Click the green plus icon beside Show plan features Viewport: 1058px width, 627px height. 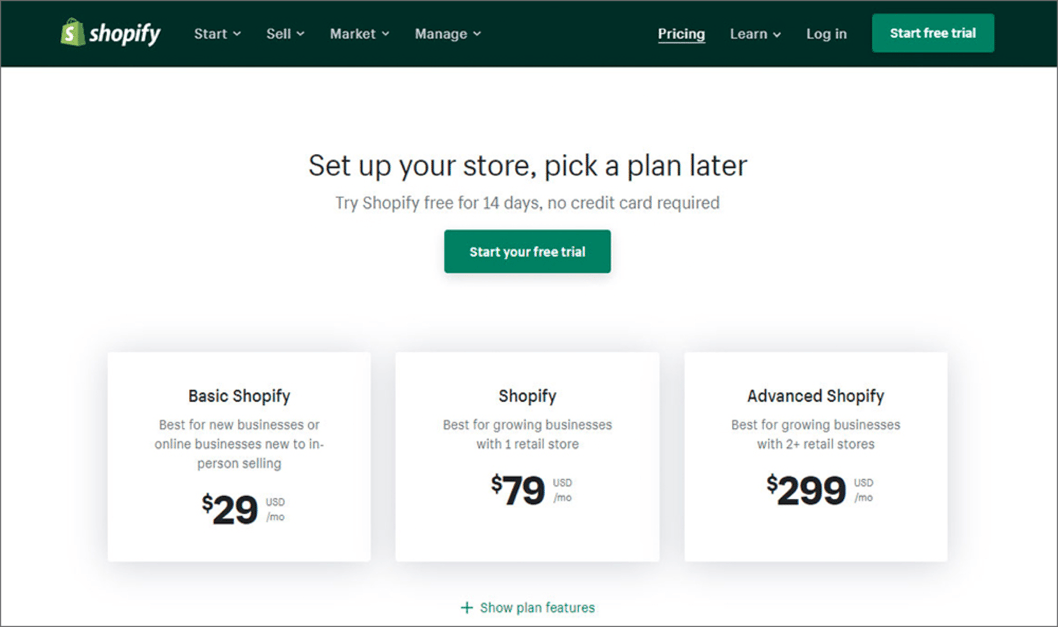pyautogui.click(x=466, y=607)
